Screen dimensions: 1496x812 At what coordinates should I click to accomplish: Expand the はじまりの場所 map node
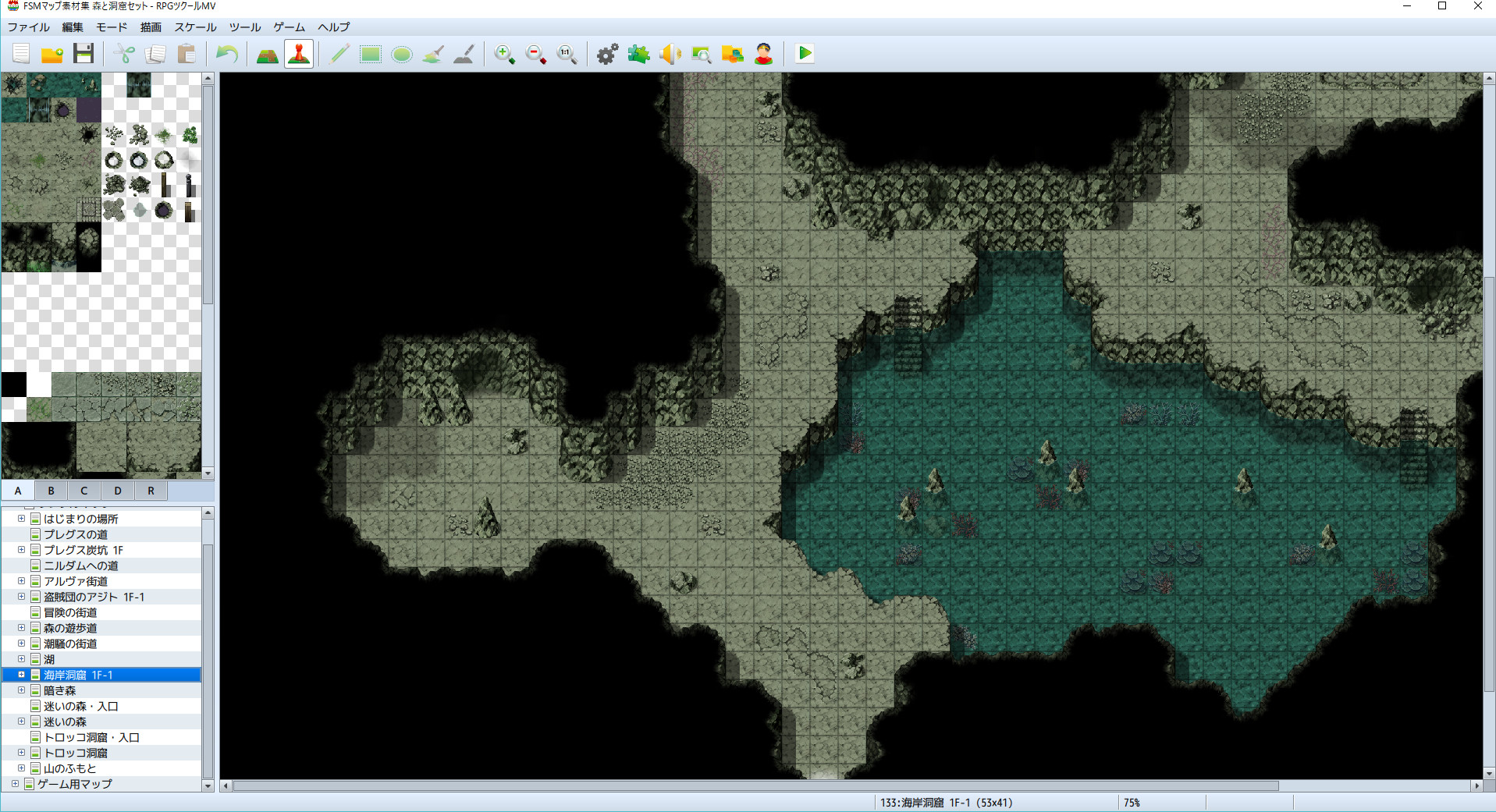[22, 519]
